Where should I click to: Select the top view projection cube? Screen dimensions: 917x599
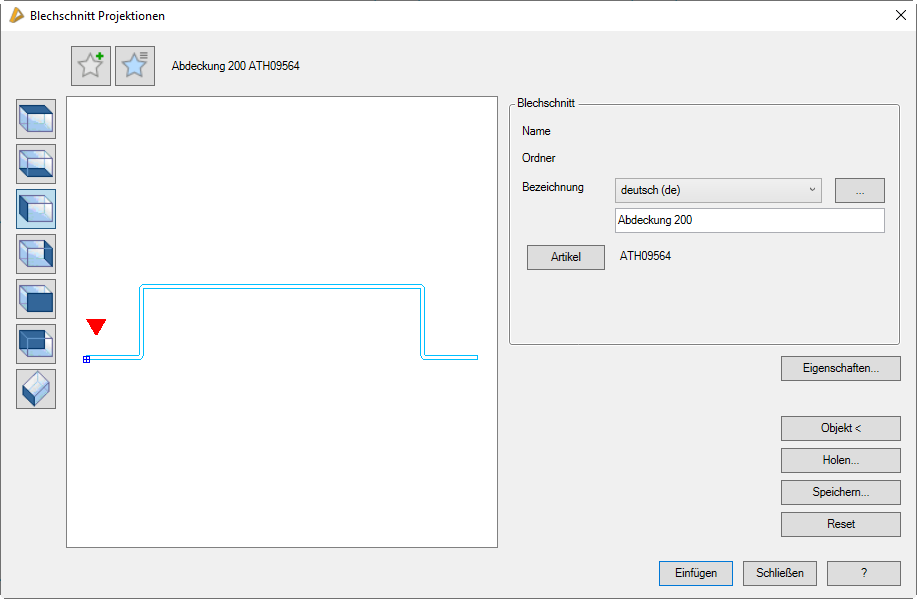pyautogui.click(x=36, y=119)
